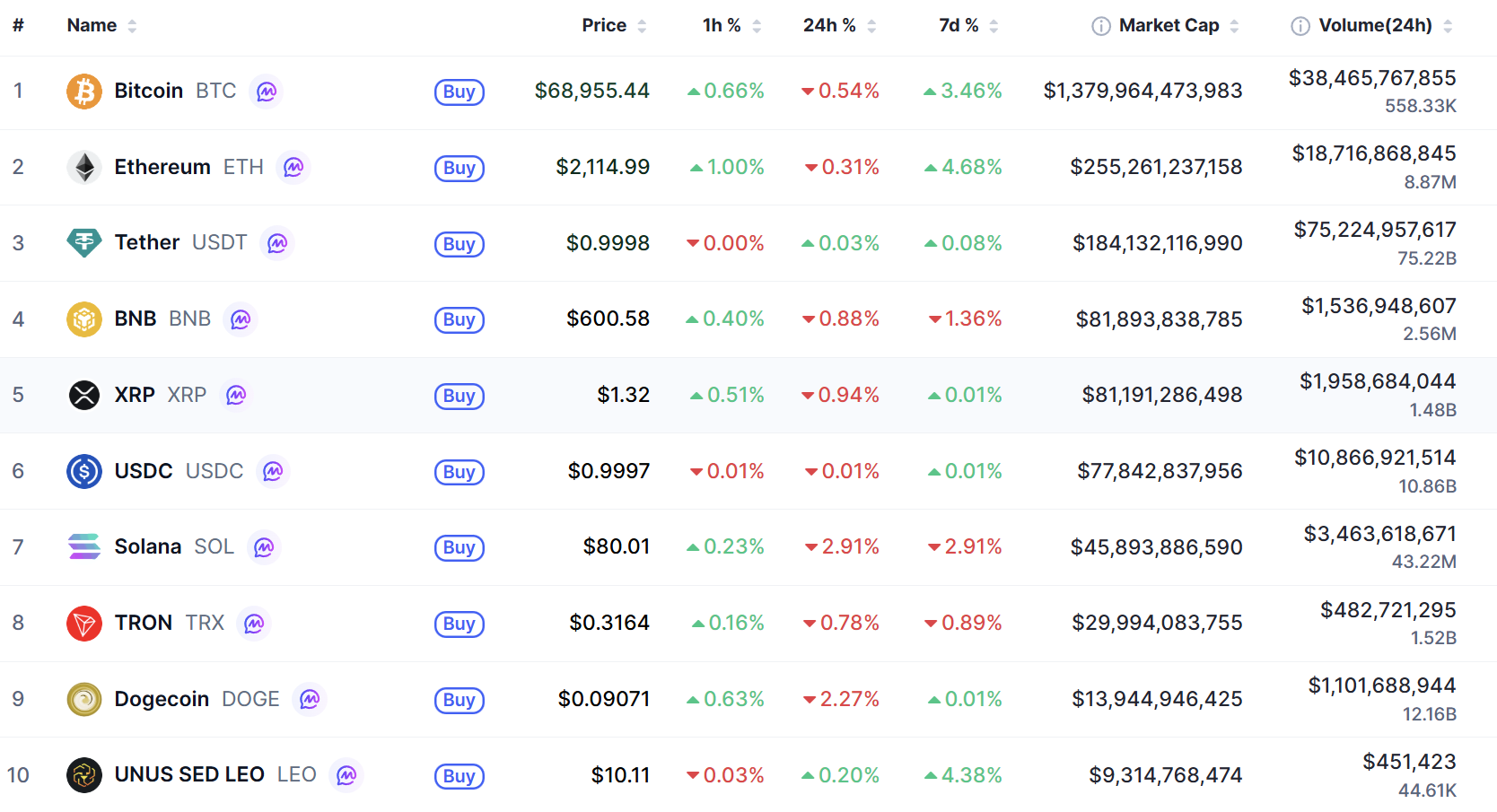Click the purple badge icon beside BNB
This screenshot has width=1497, height=812.
pyautogui.click(x=241, y=319)
